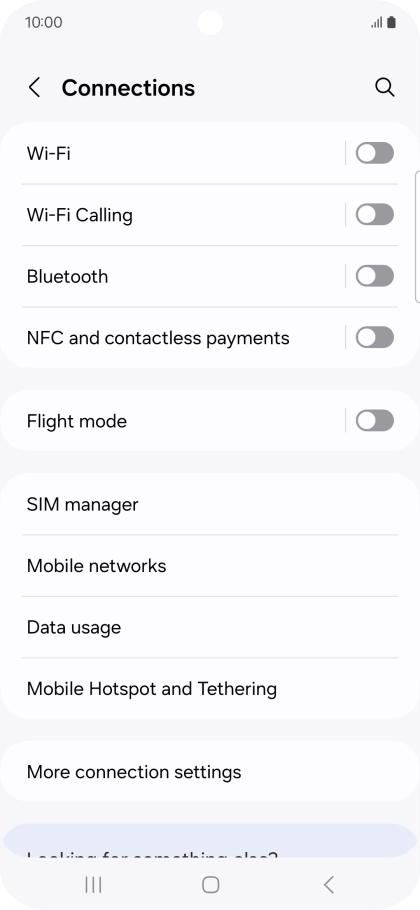
Task: Tap the signal strength status icon
Action: point(377,23)
